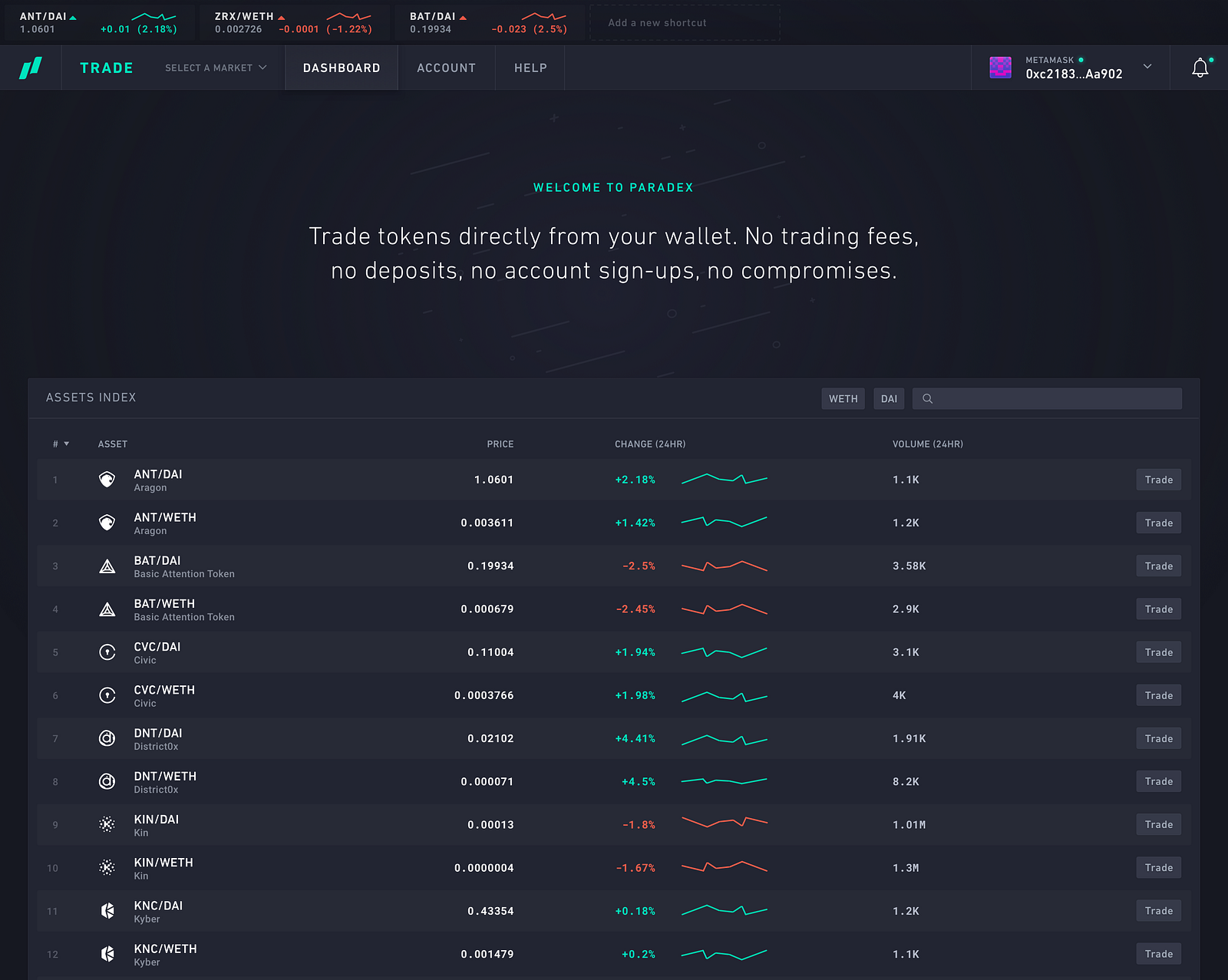
Task: Click the 0.11004 price of CVC/DAI
Action: coord(491,652)
